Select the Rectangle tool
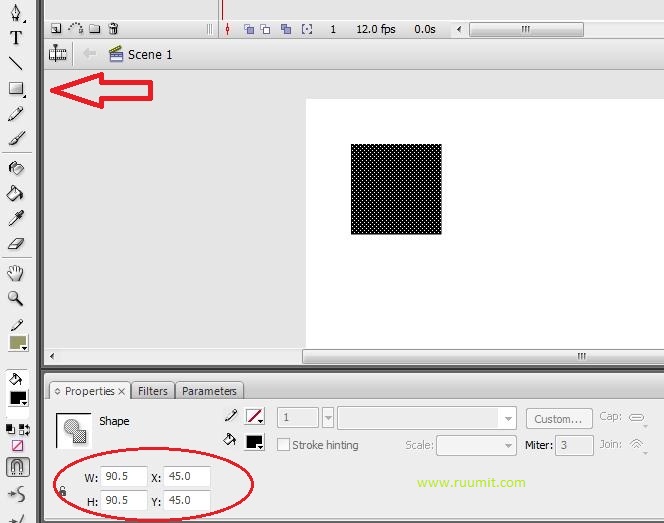664x523 pixels. point(17,89)
